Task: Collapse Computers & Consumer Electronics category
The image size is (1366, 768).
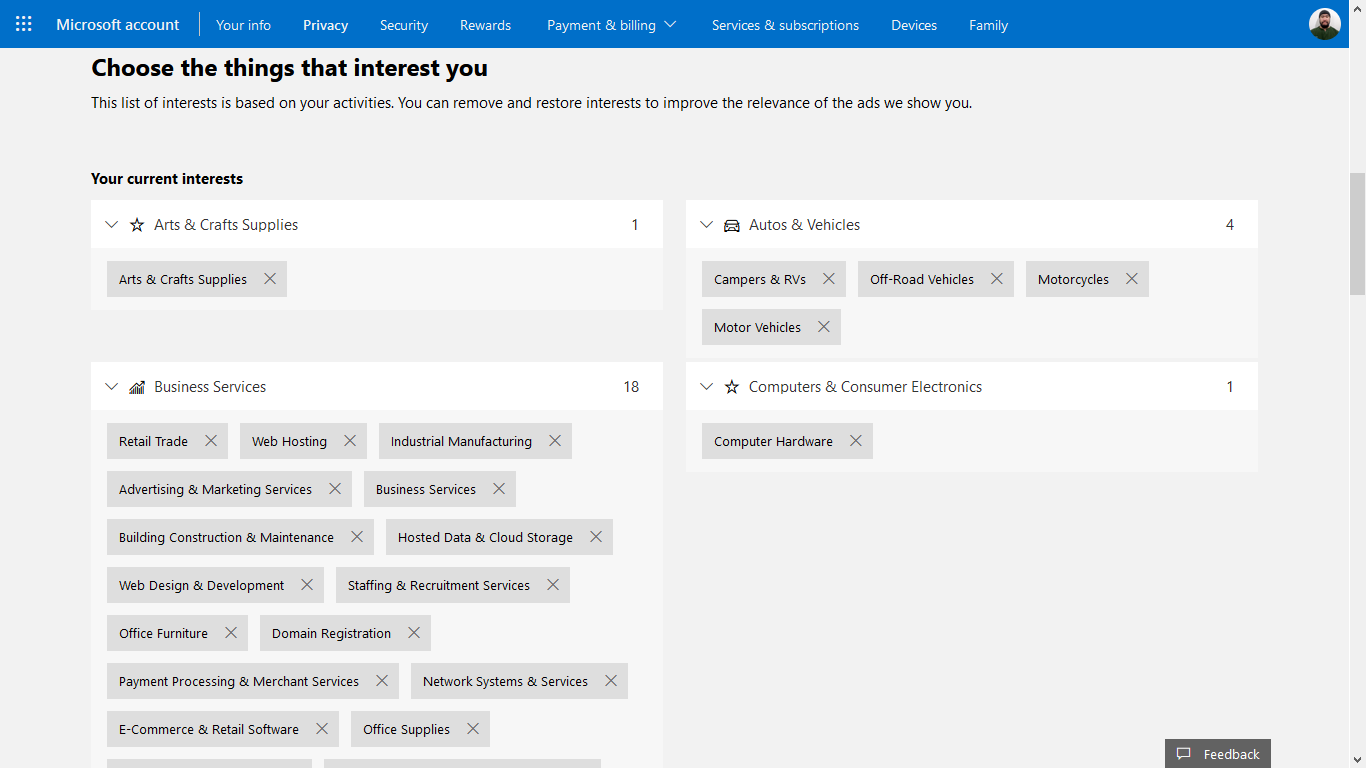Action: 707,387
